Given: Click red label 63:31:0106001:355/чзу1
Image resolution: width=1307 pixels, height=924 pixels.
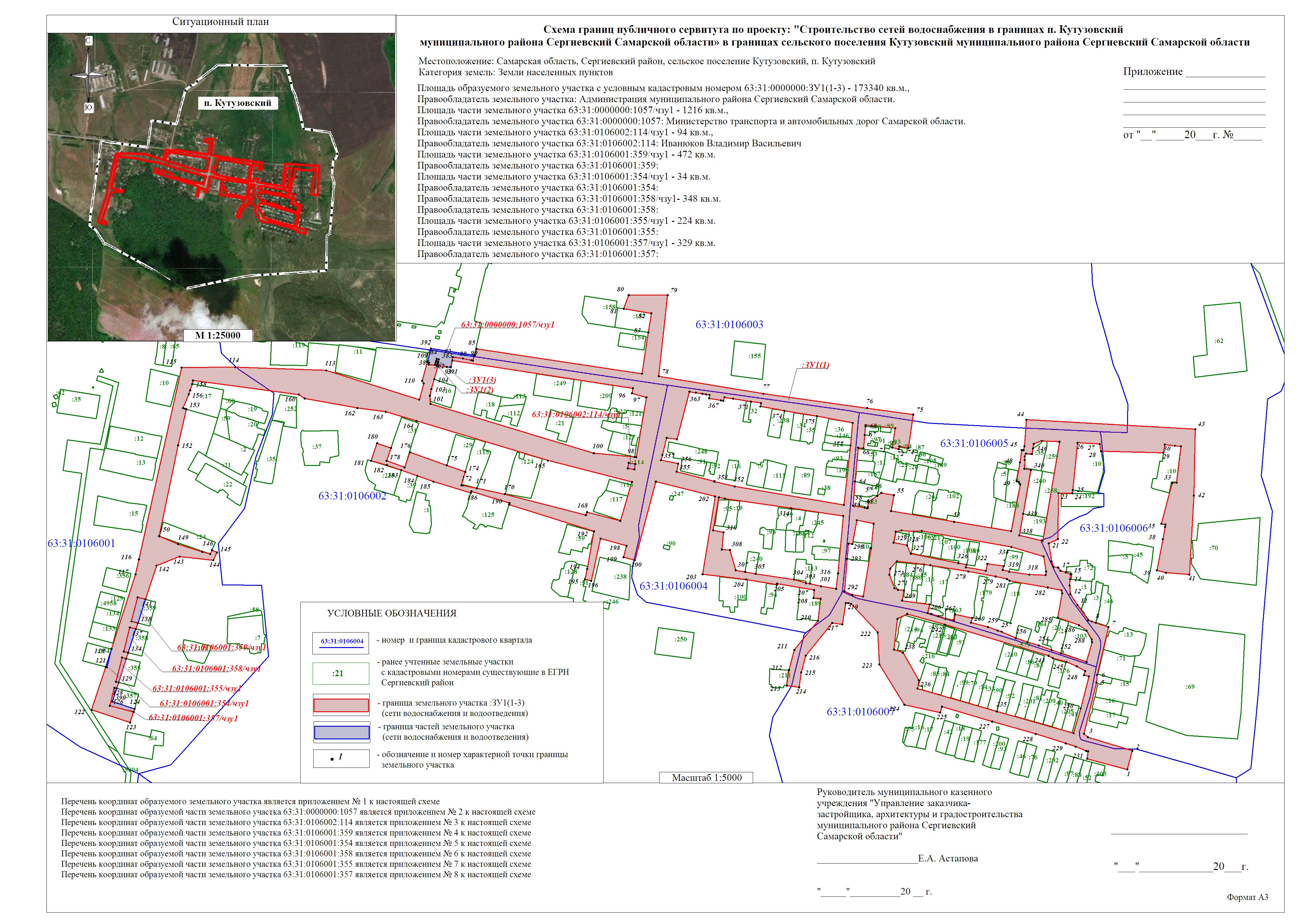Looking at the screenshot, I should coord(197,689).
